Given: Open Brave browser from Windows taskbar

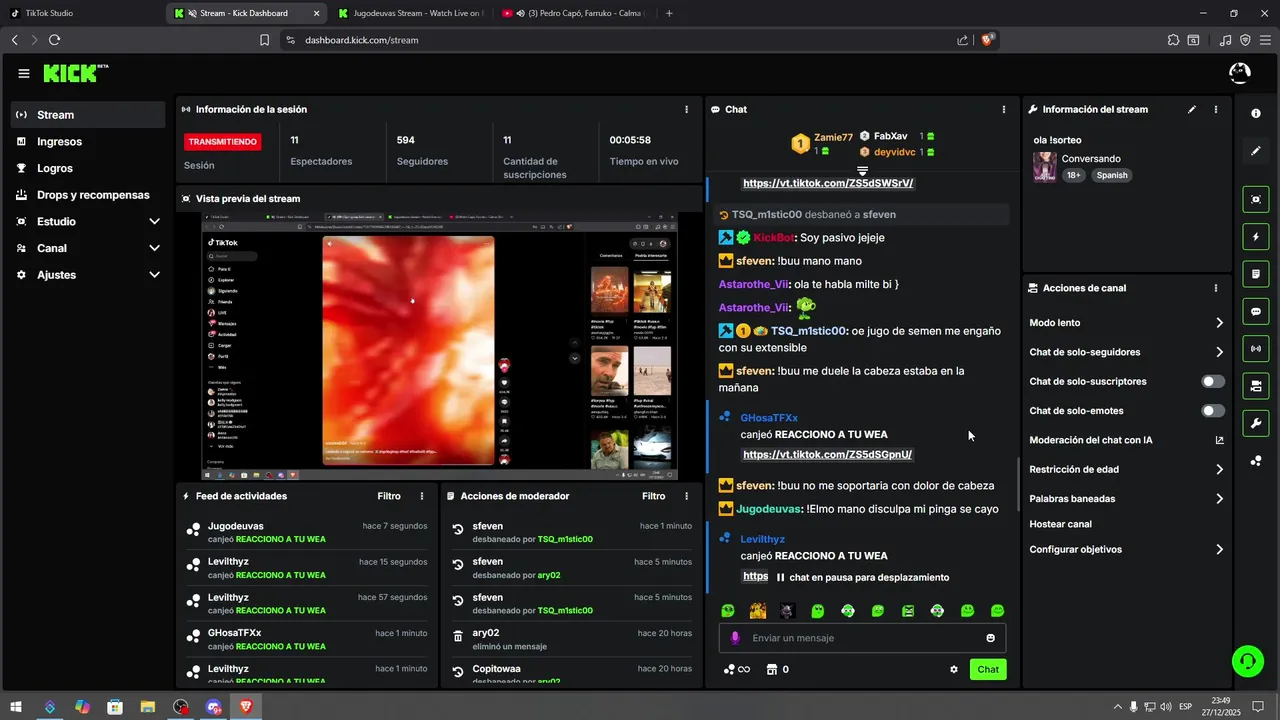Looking at the screenshot, I should [x=246, y=707].
